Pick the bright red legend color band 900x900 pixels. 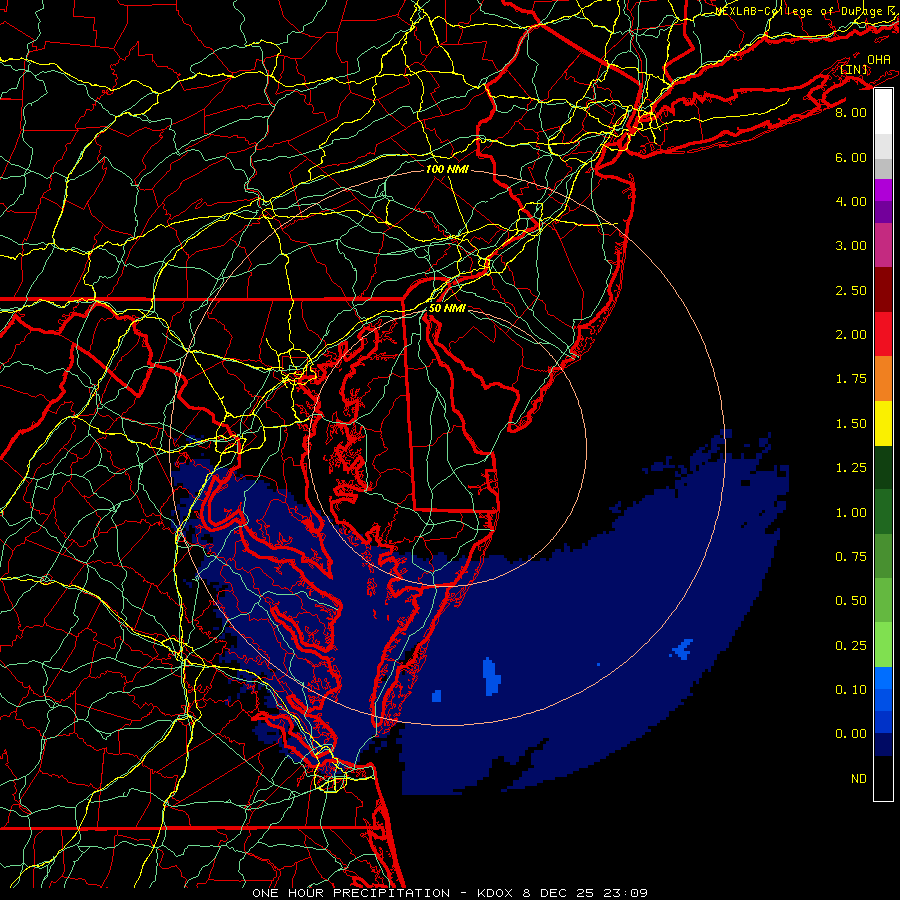point(883,334)
